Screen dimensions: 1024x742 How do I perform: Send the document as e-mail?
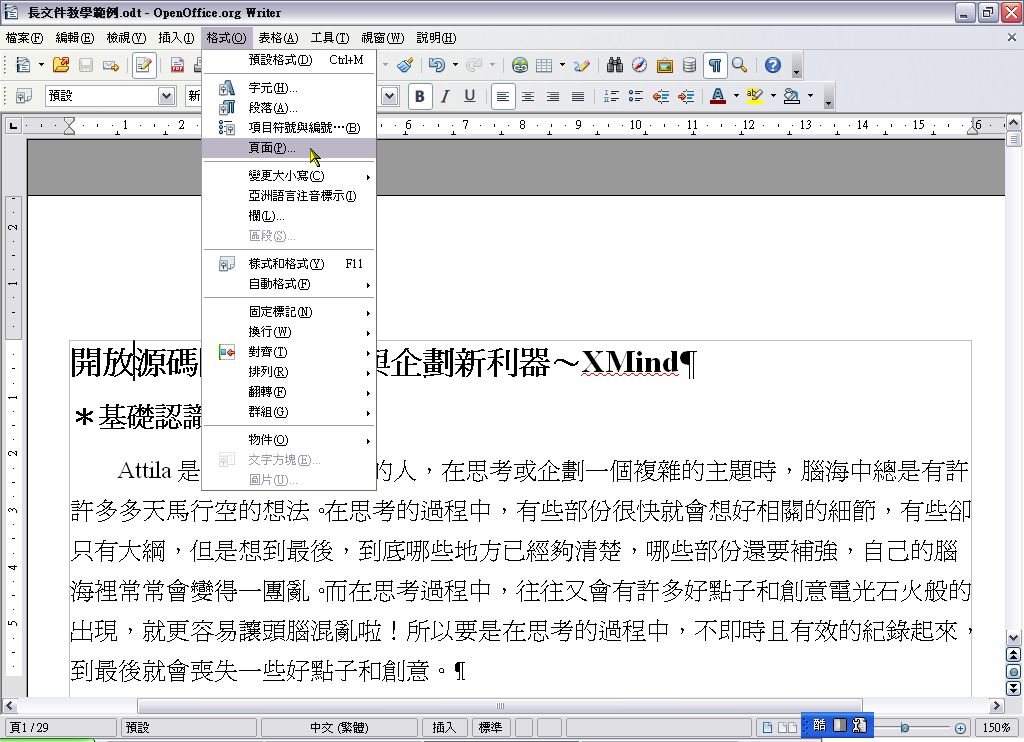(x=111, y=65)
